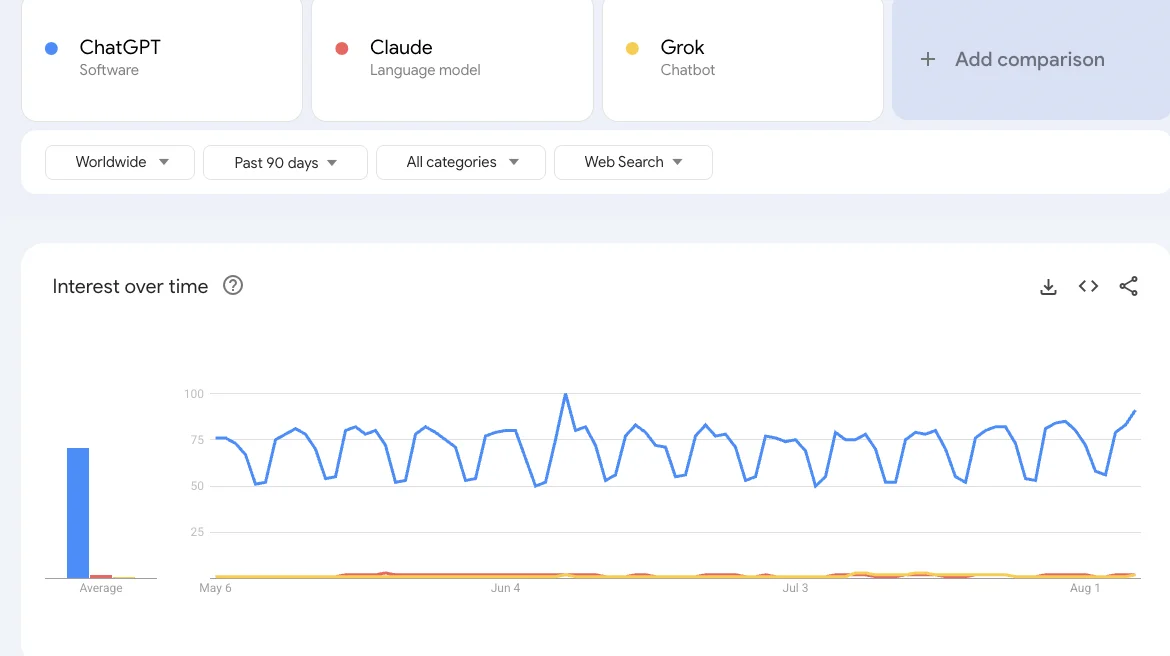Click the embed code icon
Image resolution: width=1170 pixels, height=656 pixels.
click(x=1088, y=287)
